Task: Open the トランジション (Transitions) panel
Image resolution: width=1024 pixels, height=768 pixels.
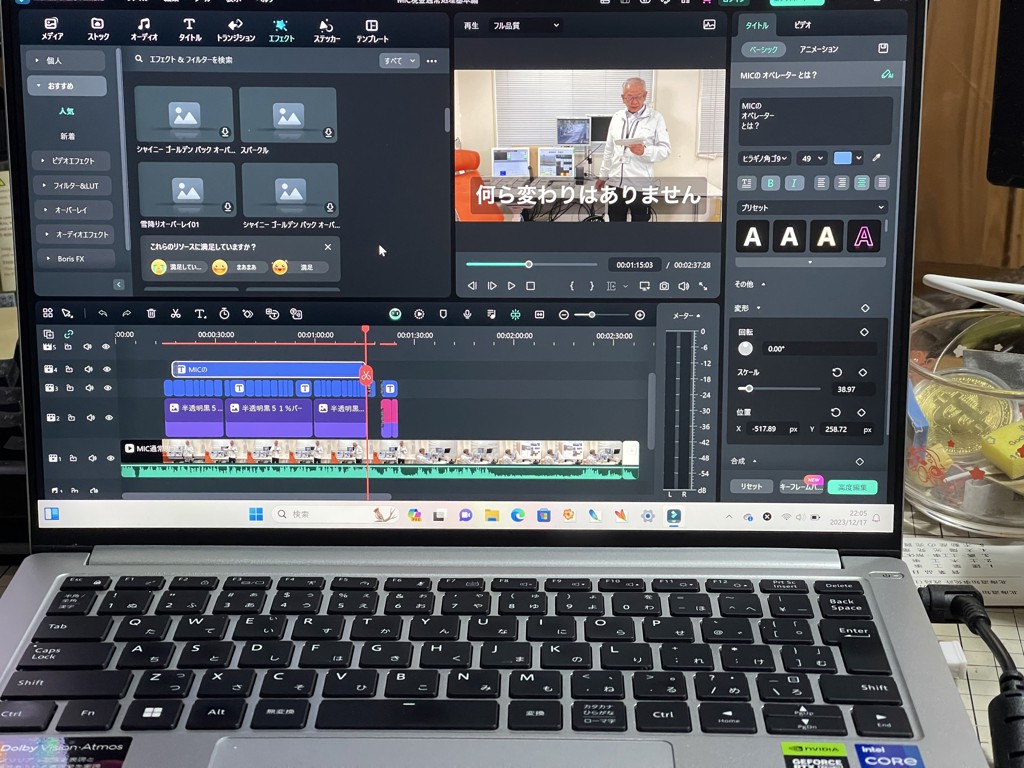Action: click(x=235, y=29)
